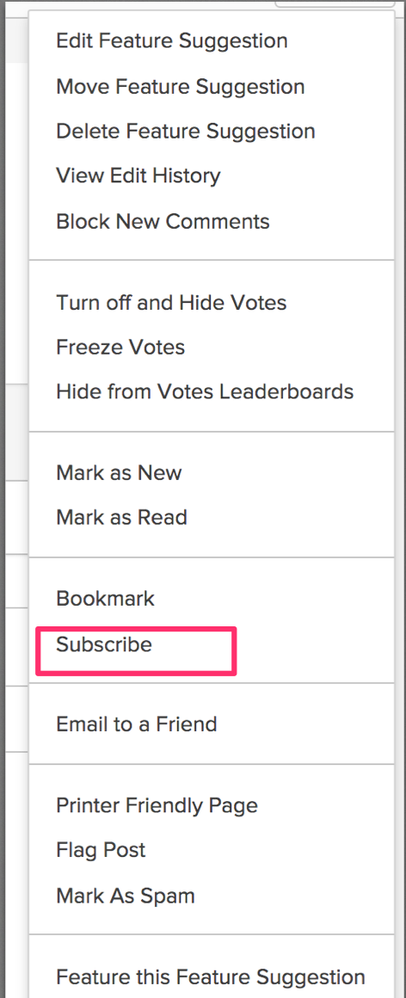Screen dimensions: 406x998
Task: Open Printer Friendly Page
Action: (157, 806)
